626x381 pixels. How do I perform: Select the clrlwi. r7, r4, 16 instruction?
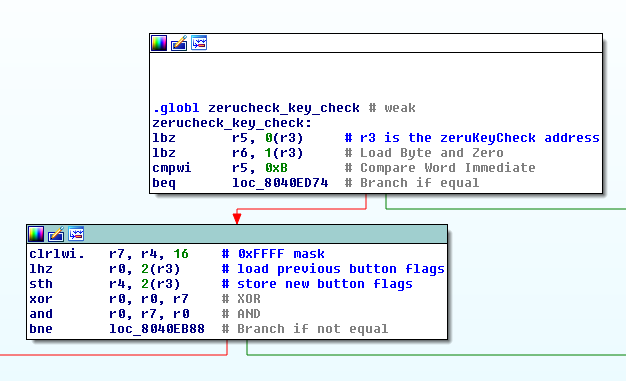coord(109,254)
